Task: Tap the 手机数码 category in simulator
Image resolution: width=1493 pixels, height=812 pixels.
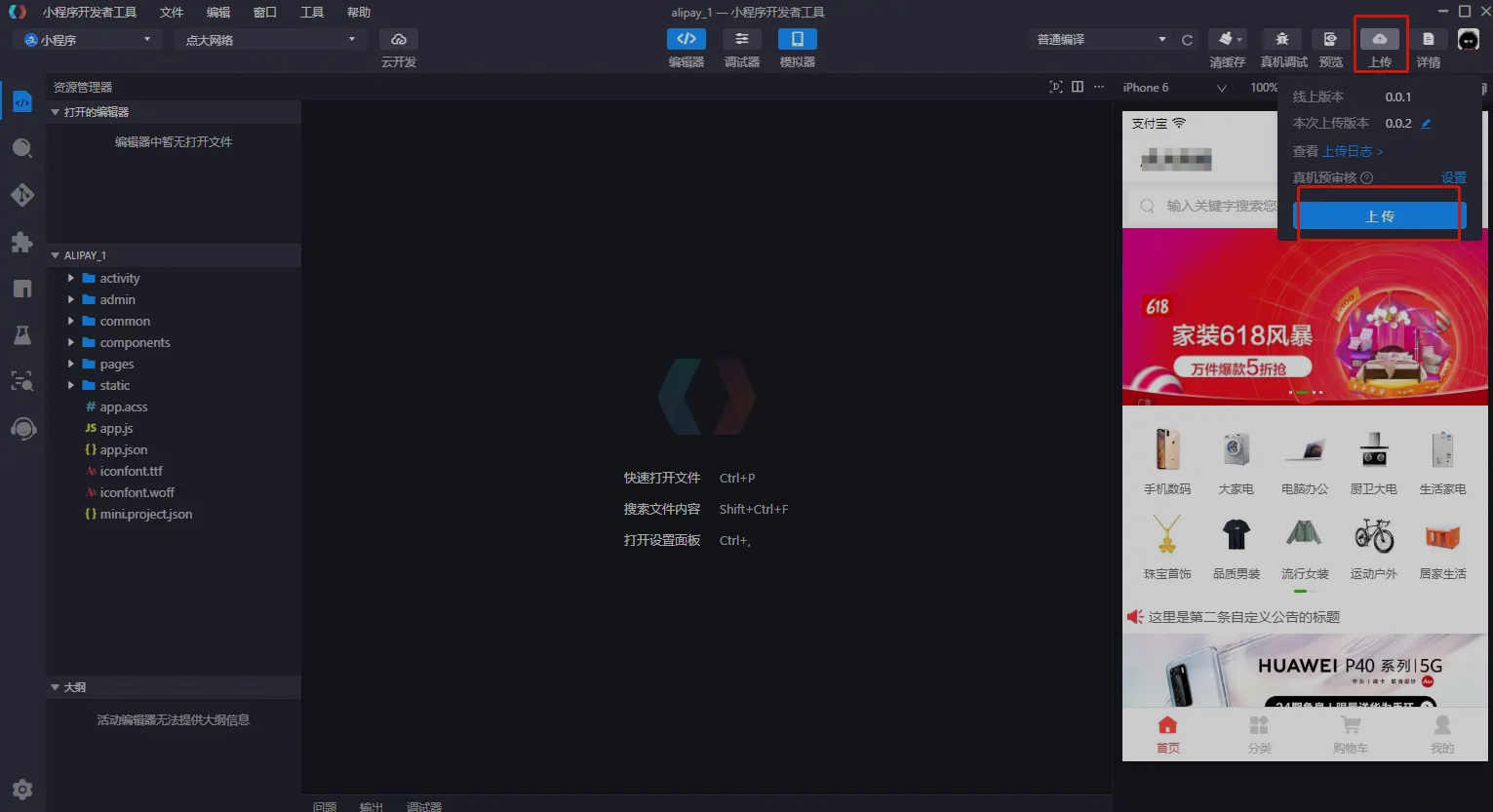Action: (x=1167, y=462)
